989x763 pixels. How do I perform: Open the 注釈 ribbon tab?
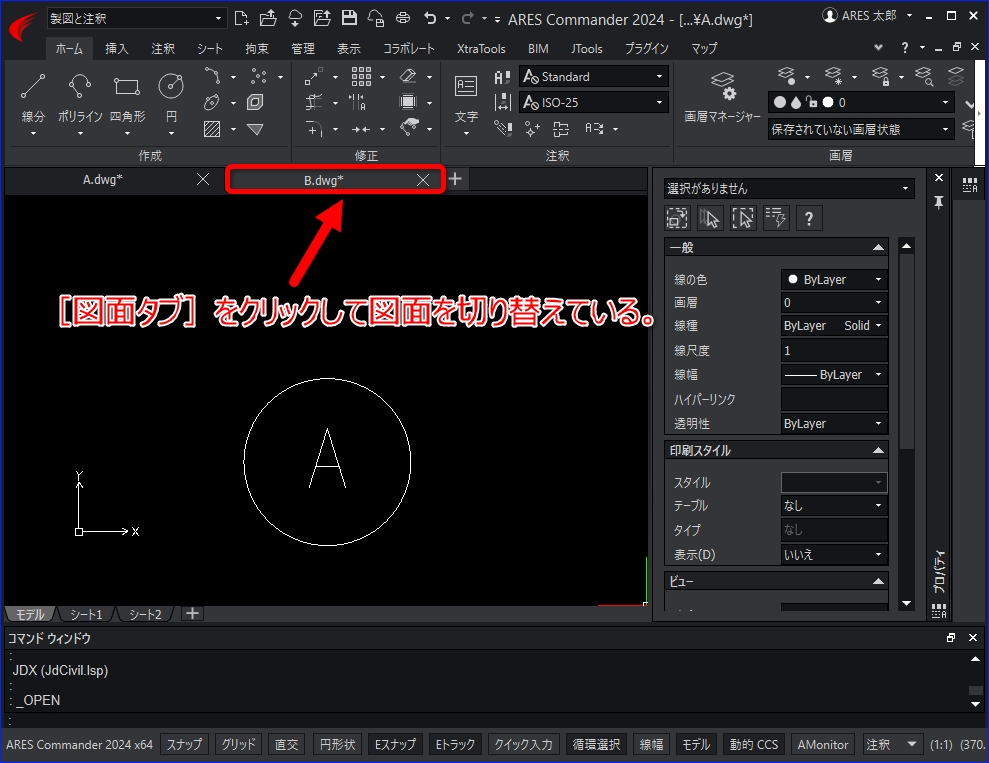click(163, 48)
